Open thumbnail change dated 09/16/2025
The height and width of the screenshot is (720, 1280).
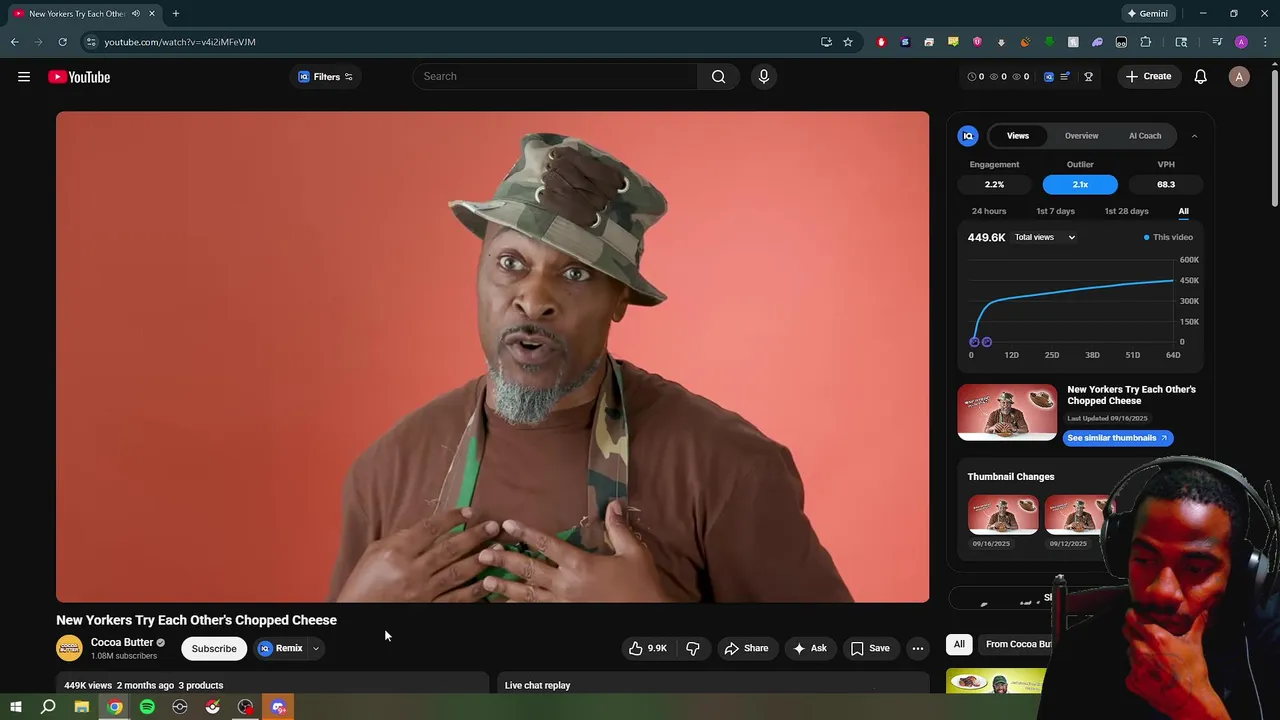point(1003,516)
